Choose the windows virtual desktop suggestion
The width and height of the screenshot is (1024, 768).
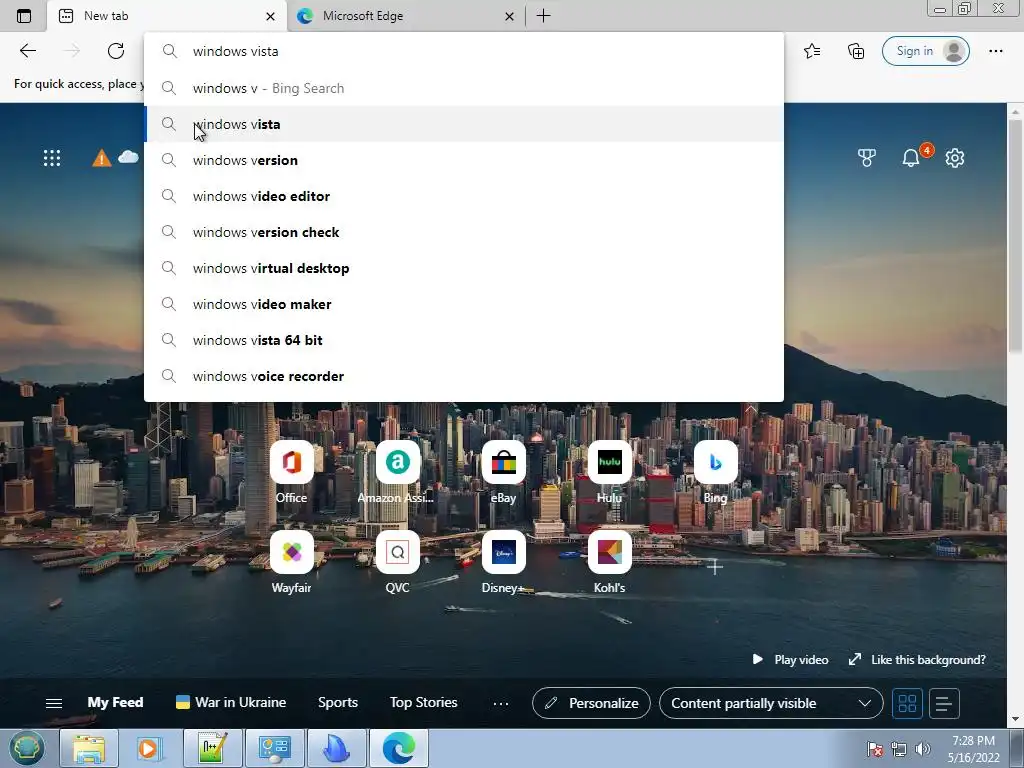[464, 268]
